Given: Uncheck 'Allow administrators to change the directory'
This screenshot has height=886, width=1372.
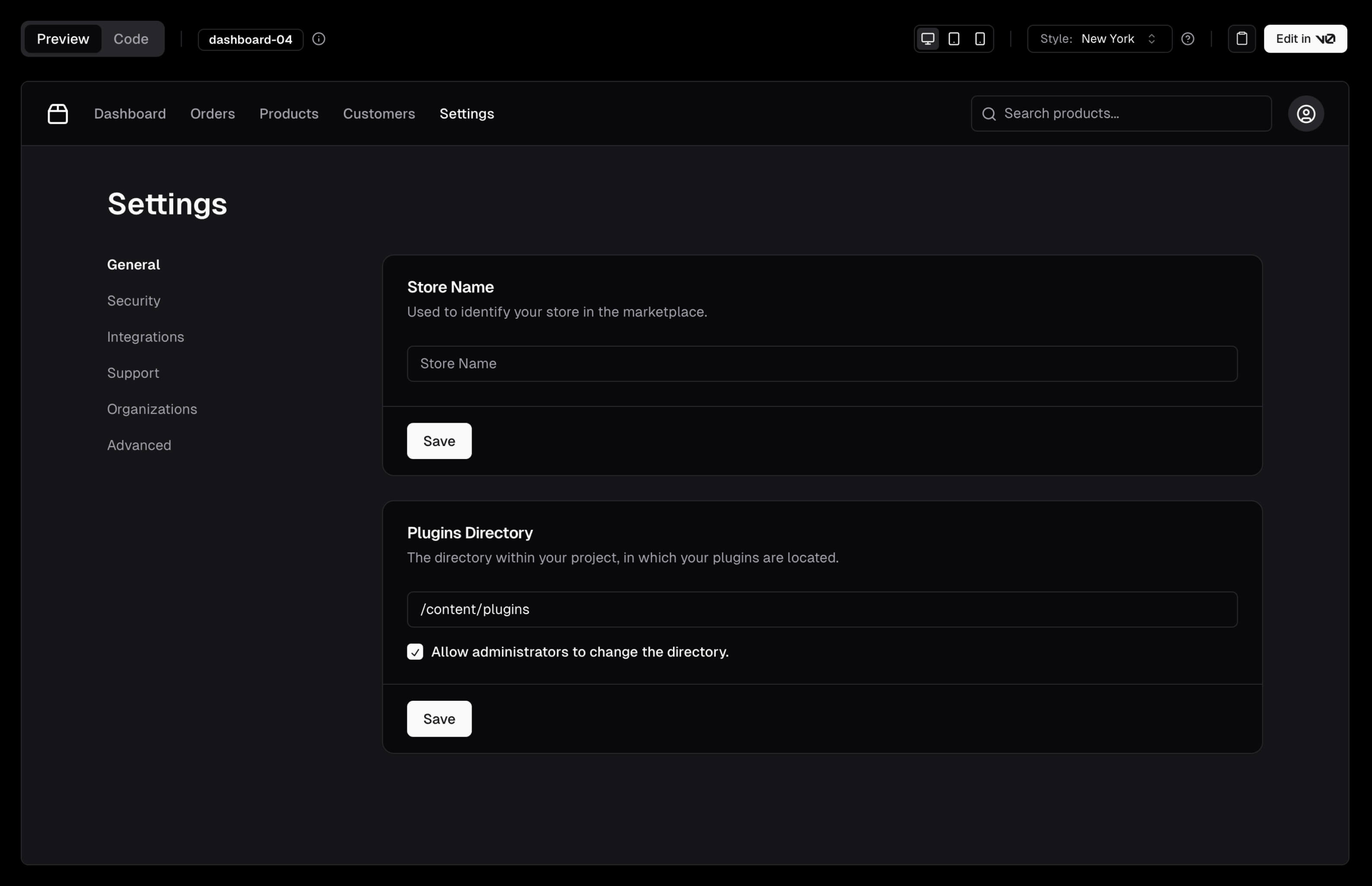Looking at the screenshot, I should [x=416, y=652].
